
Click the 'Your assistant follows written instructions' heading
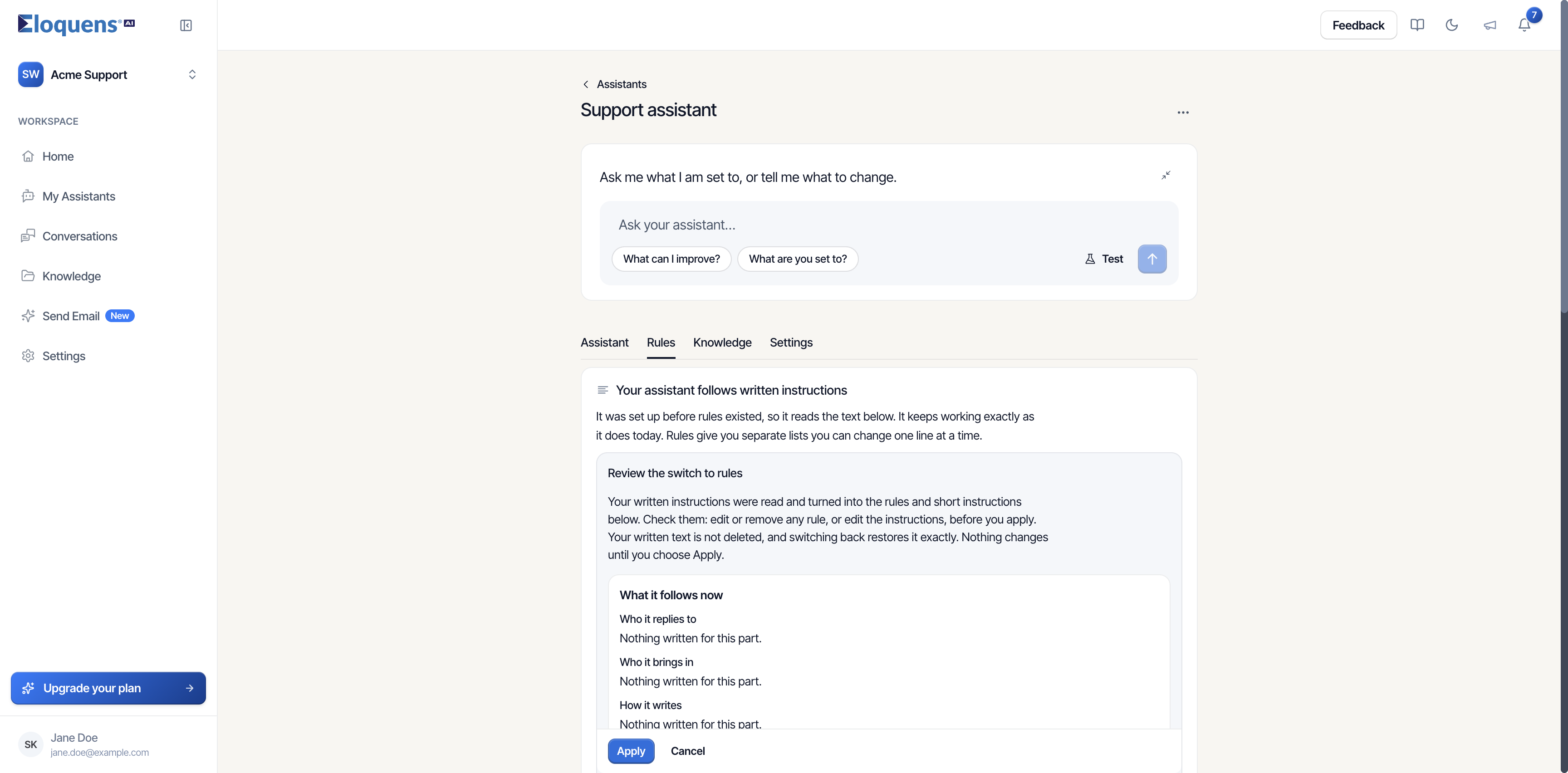click(x=731, y=390)
